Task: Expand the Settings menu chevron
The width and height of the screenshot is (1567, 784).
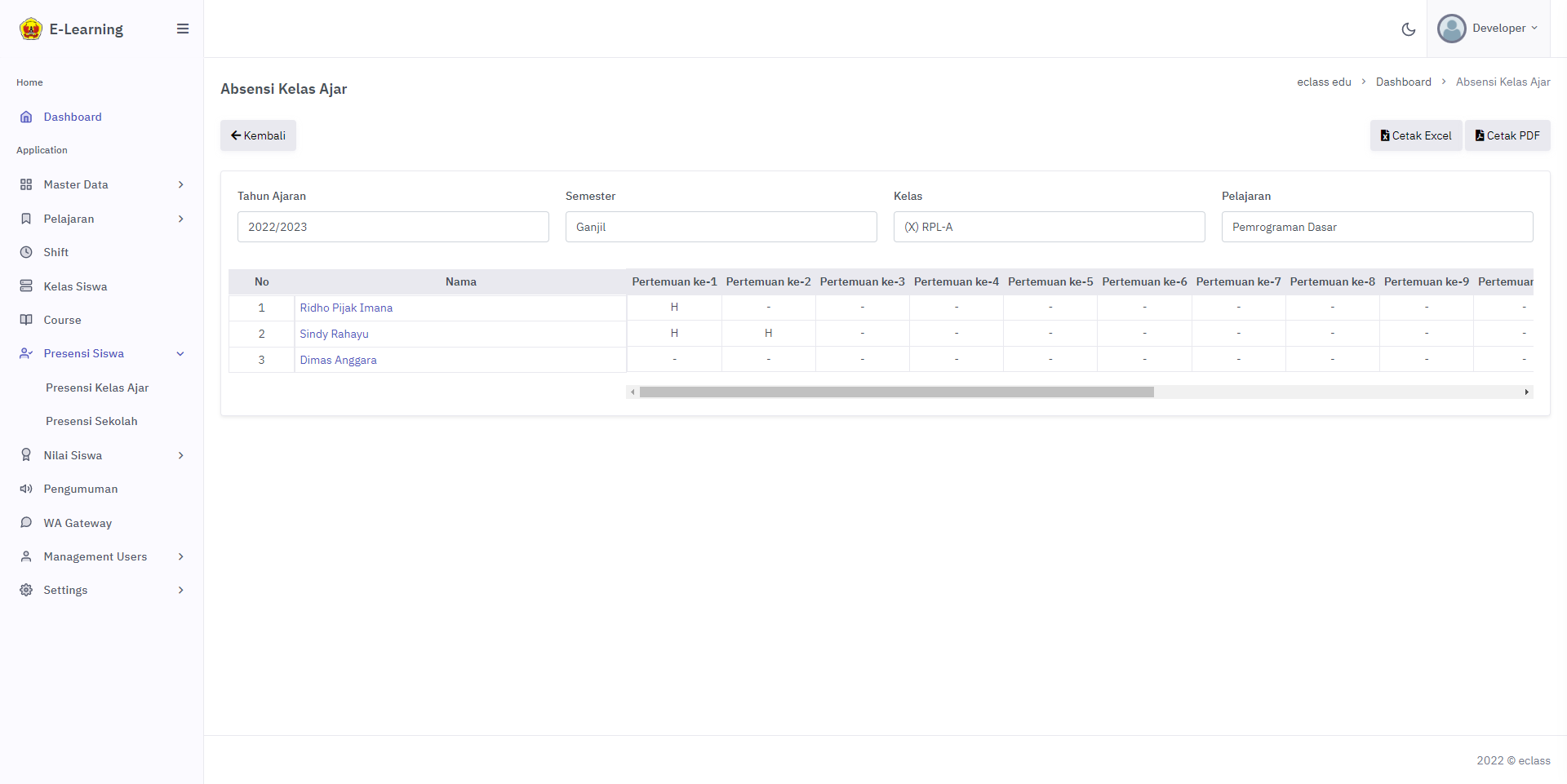Action: (x=180, y=590)
